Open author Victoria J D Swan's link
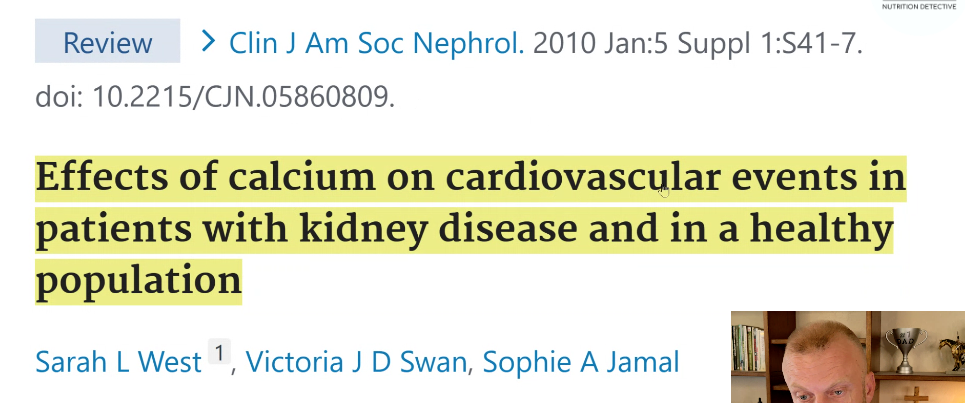 (356, 361)
